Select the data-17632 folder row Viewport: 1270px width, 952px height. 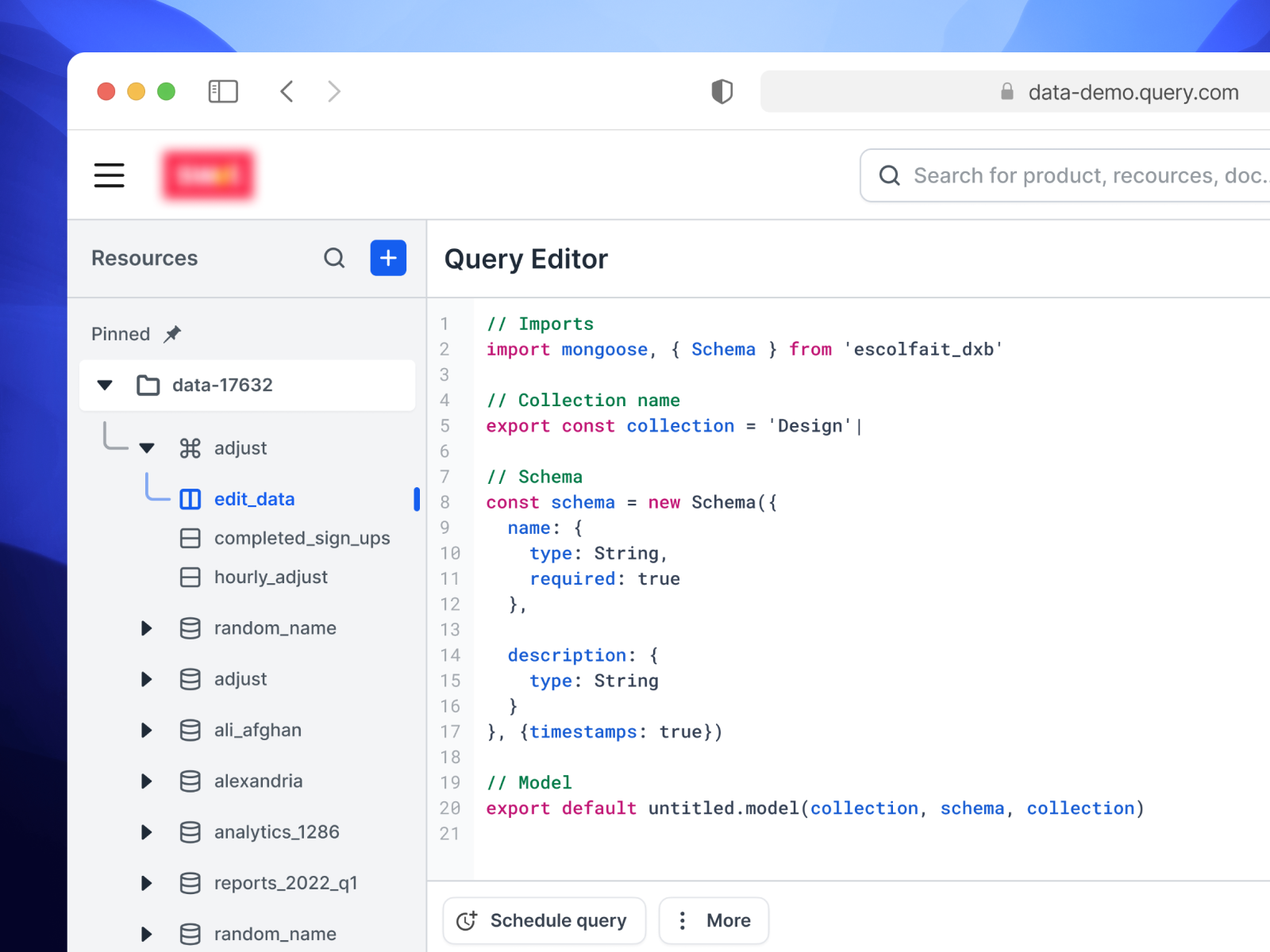point(247,386)
